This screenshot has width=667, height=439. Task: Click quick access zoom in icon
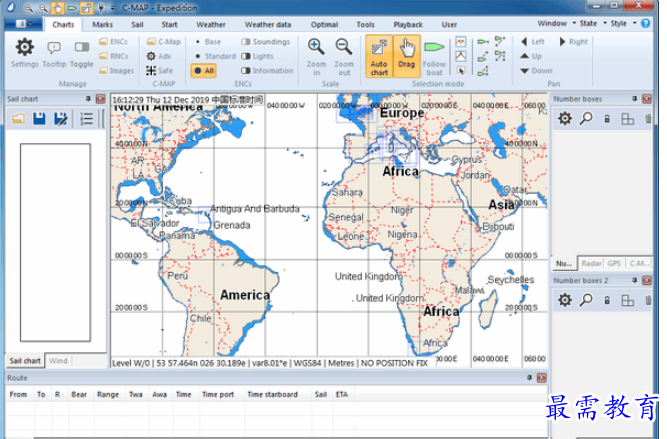click(29, 8)
